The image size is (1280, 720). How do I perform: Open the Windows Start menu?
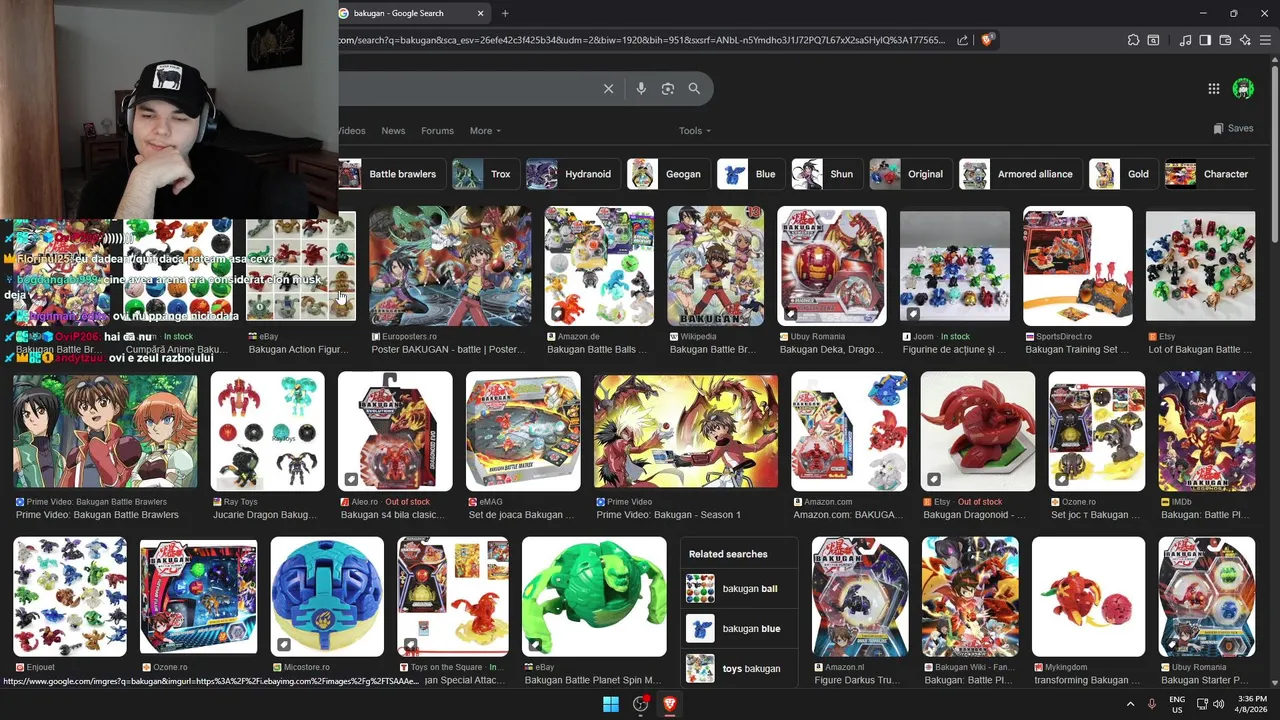pyautogui.click(x=611, y=704)
